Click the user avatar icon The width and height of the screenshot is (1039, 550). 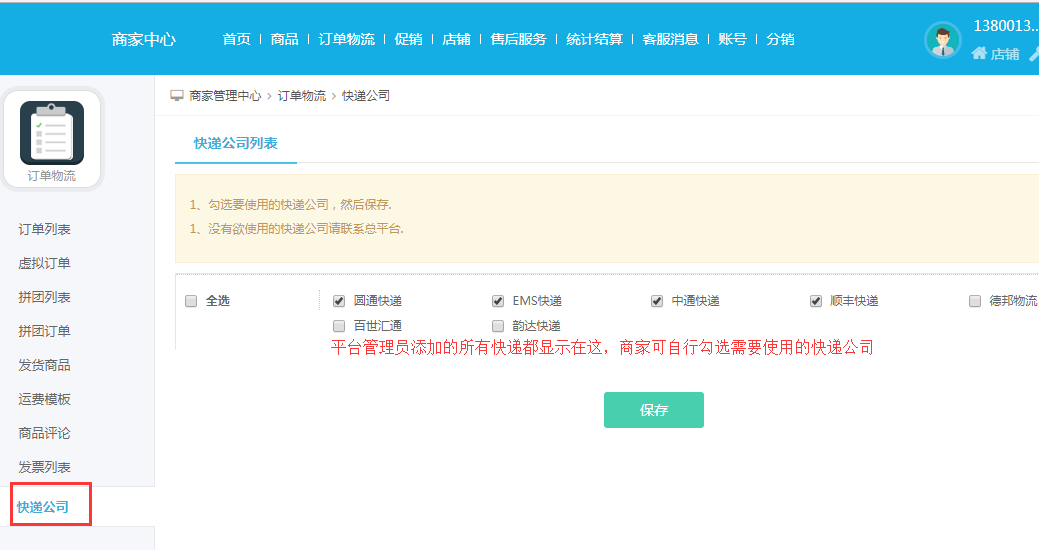942,40
